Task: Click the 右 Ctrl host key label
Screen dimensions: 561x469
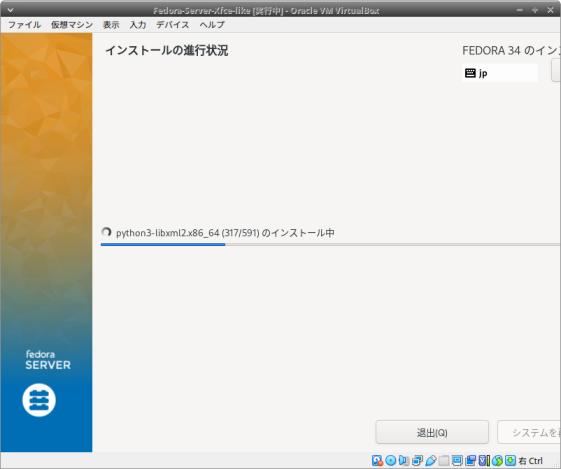Action: click(x=531, y=461)
